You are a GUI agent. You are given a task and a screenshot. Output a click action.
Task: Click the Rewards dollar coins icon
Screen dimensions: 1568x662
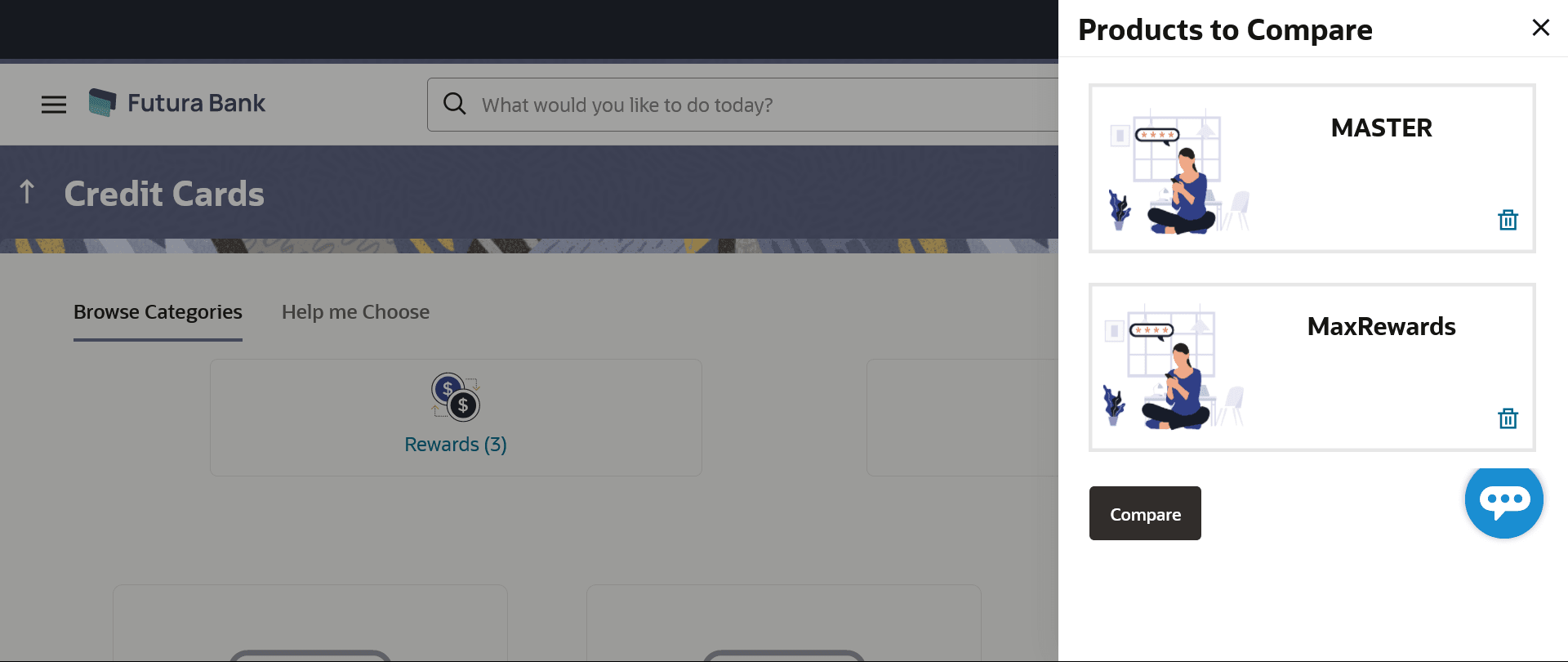(456, 396)
